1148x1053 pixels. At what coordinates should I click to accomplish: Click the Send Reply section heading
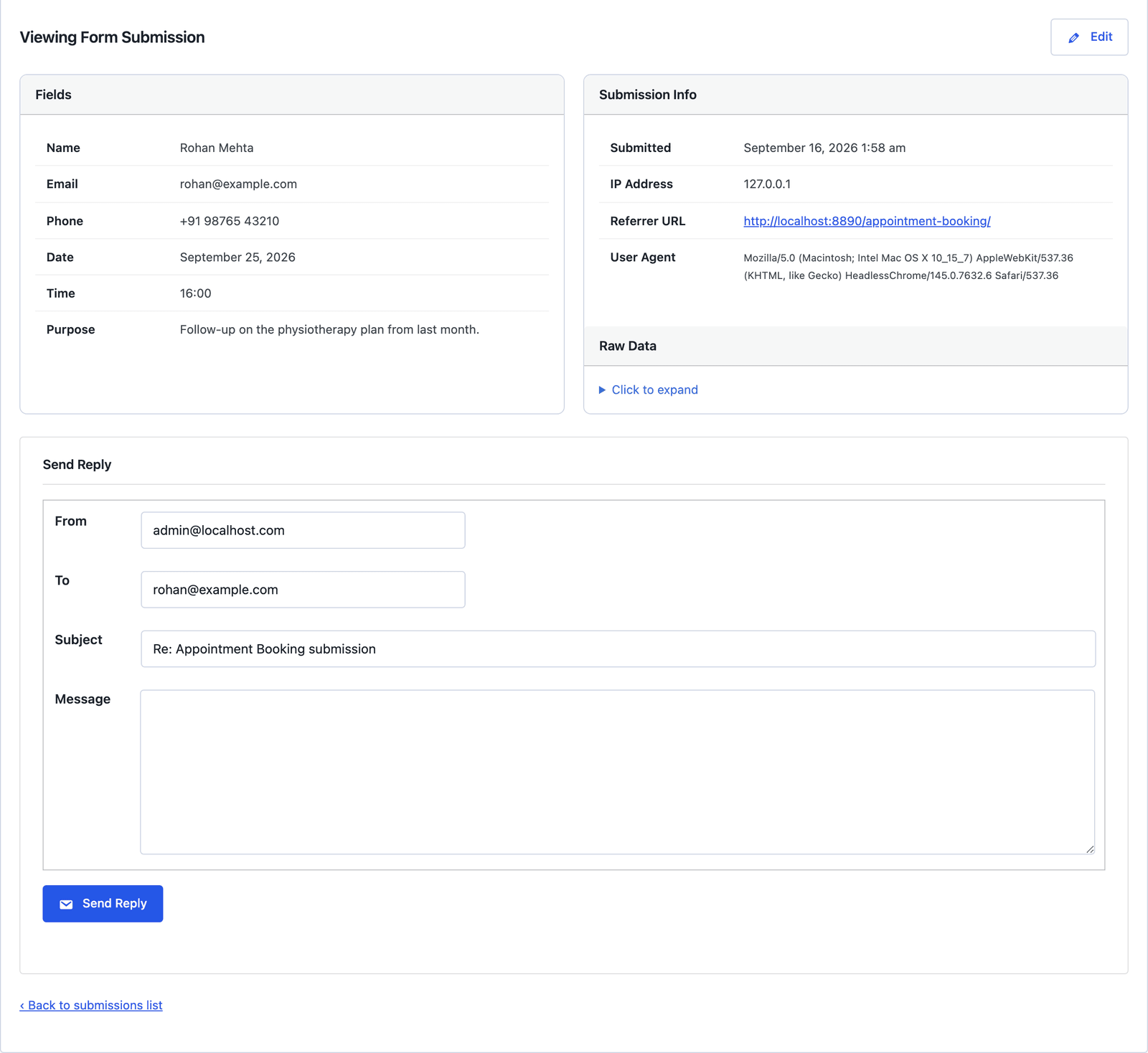pyautogui.click(x=77, y=465)
